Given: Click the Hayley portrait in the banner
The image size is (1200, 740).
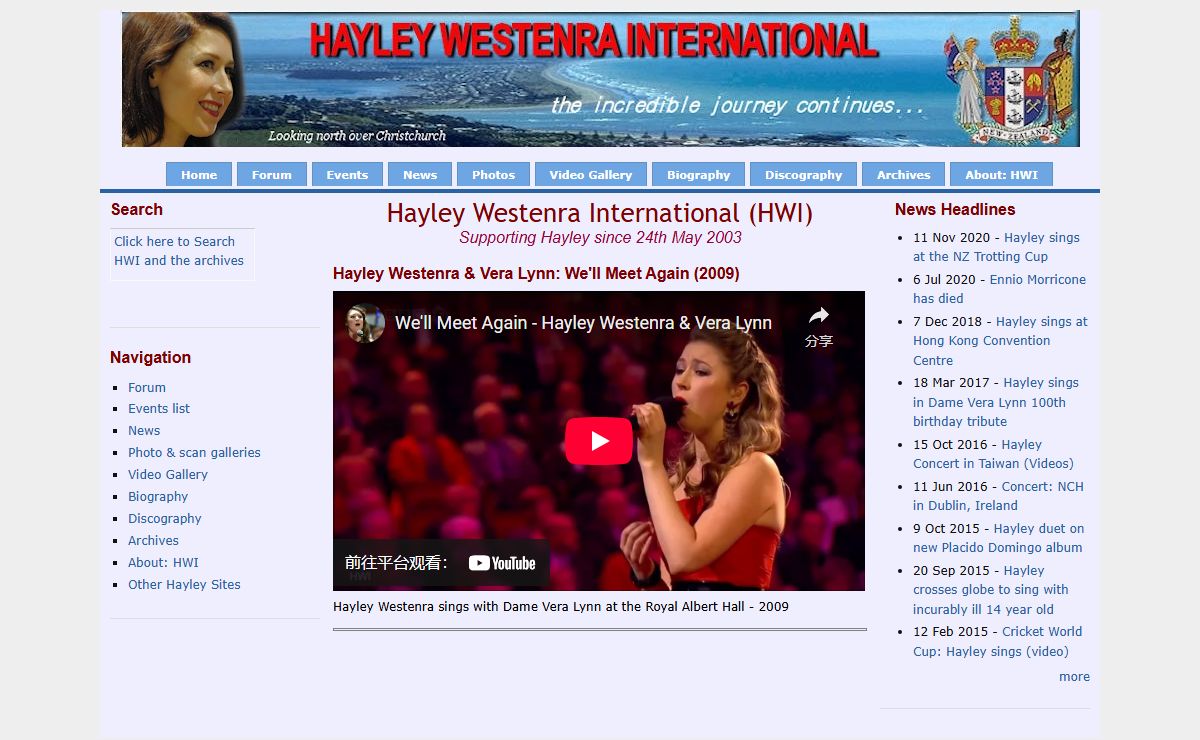Looking at the screenshot, I should tap(182, 79).
